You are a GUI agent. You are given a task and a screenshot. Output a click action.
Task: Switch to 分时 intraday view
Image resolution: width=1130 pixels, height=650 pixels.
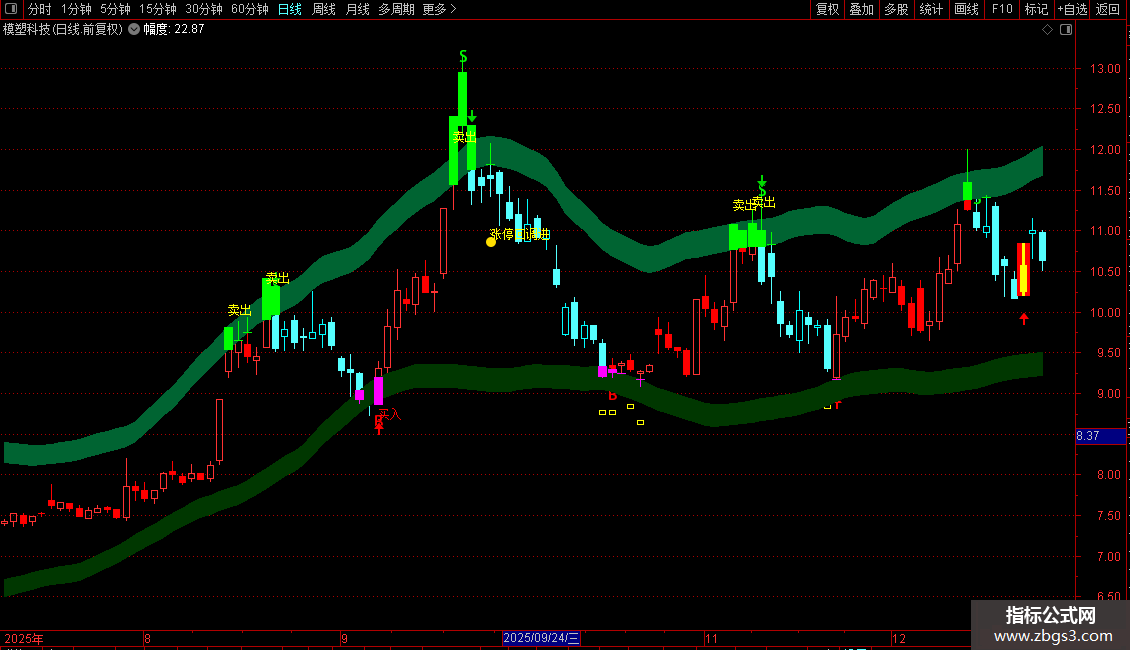(x=40, y=9)
